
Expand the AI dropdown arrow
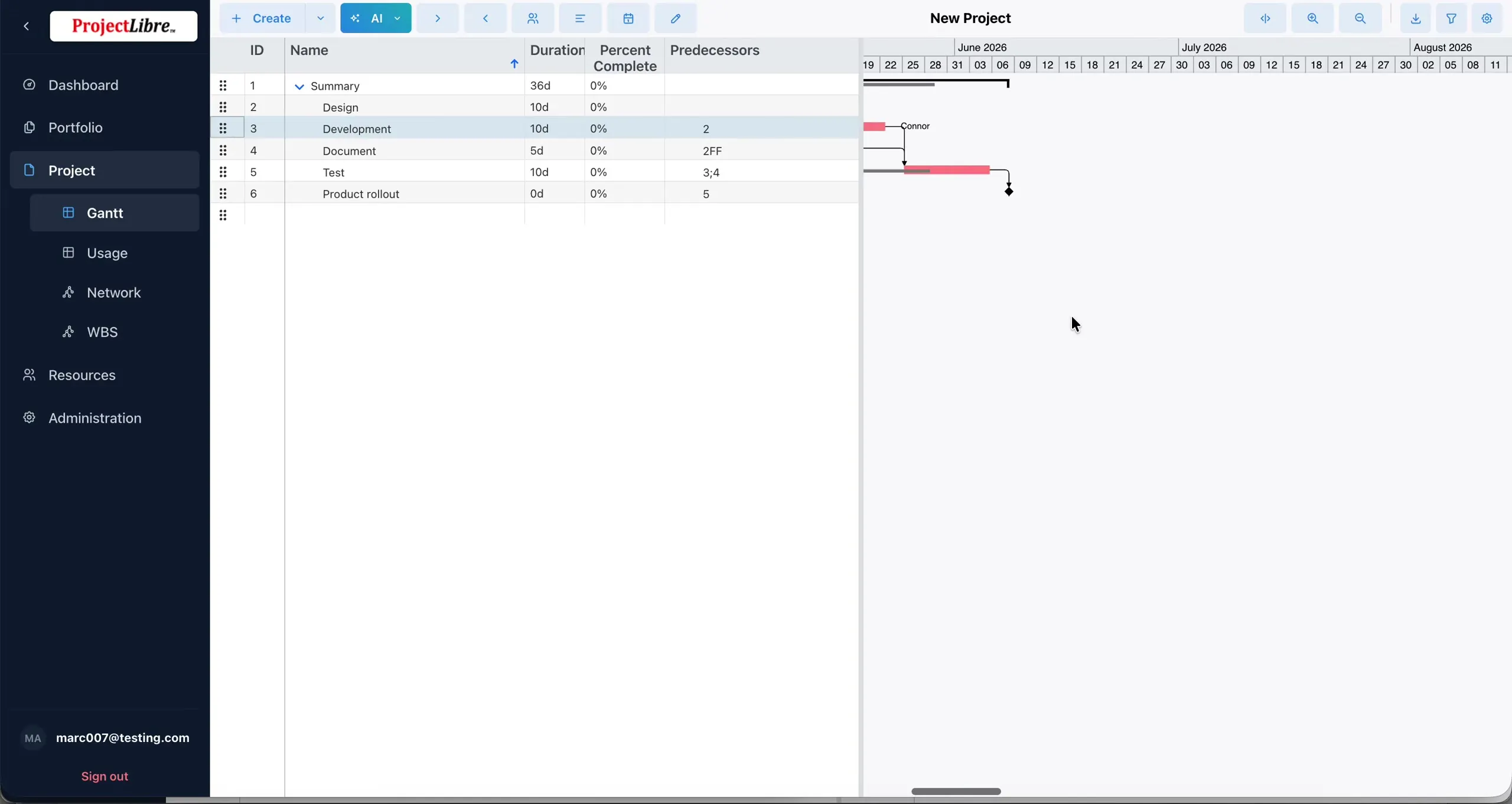397,18
